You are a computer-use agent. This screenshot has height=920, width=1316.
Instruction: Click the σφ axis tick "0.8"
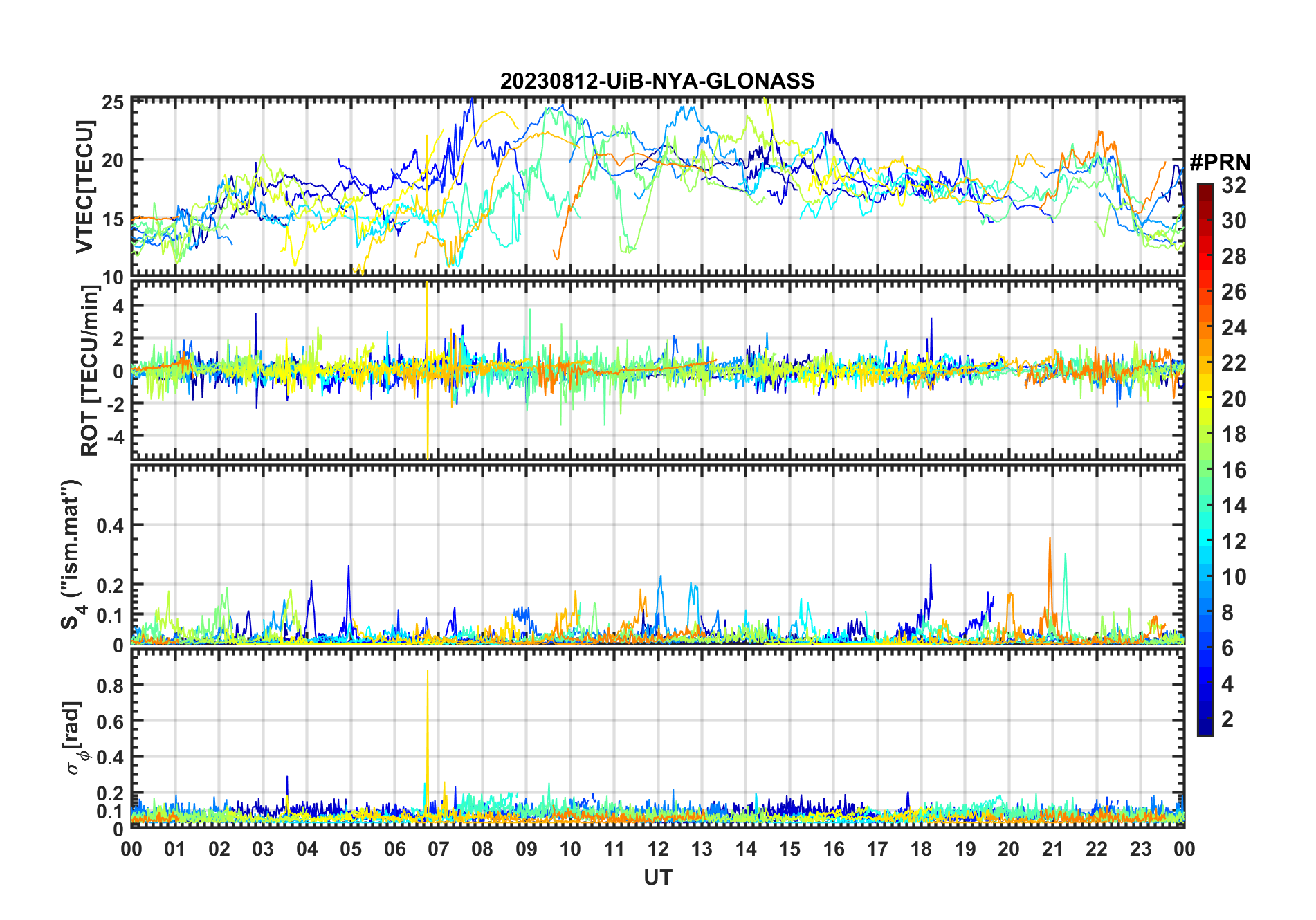coord(111,686)
